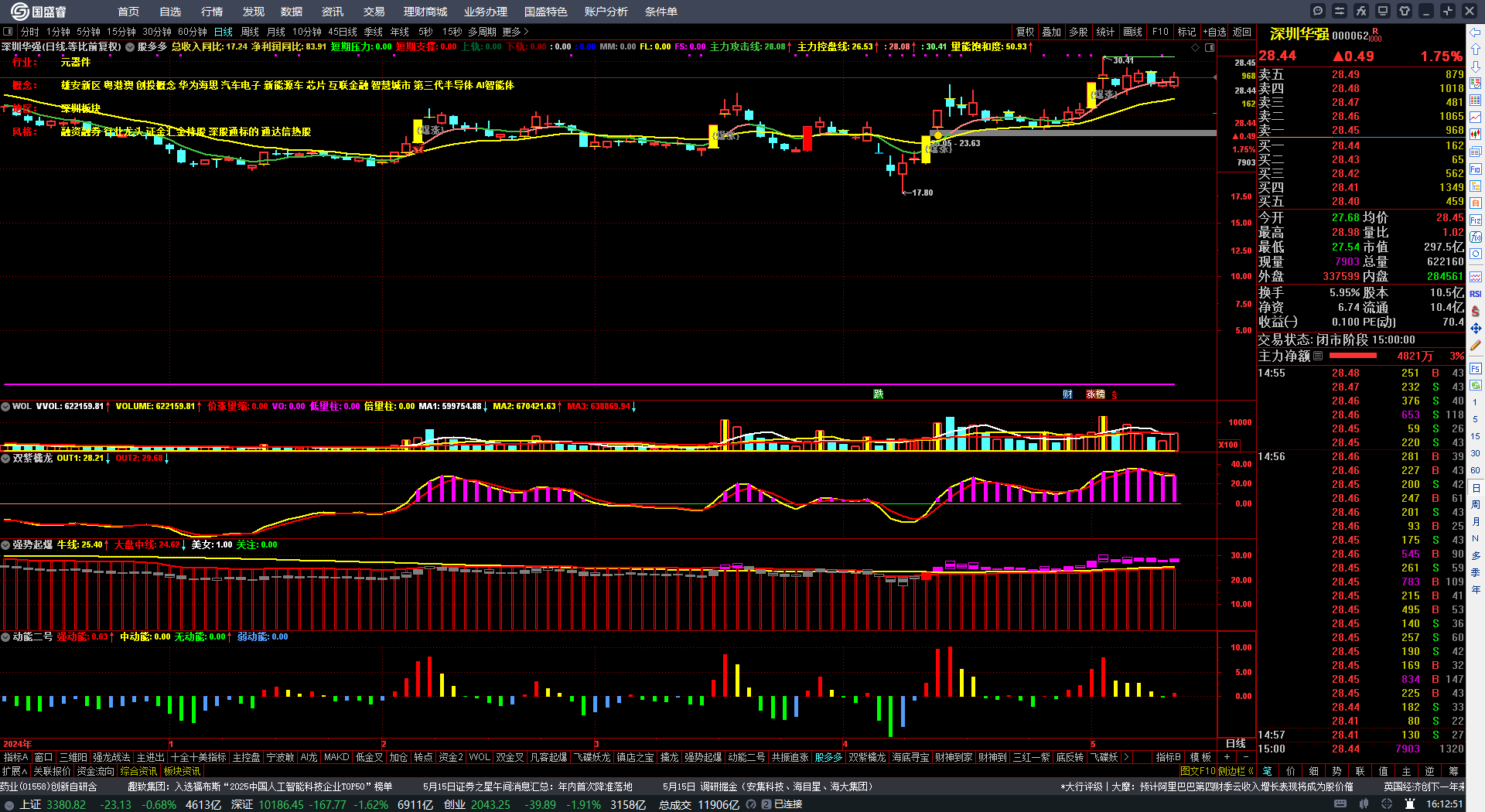
Task: Open the 服多多 main chart indicator dropdown
Action: (130, 46)
